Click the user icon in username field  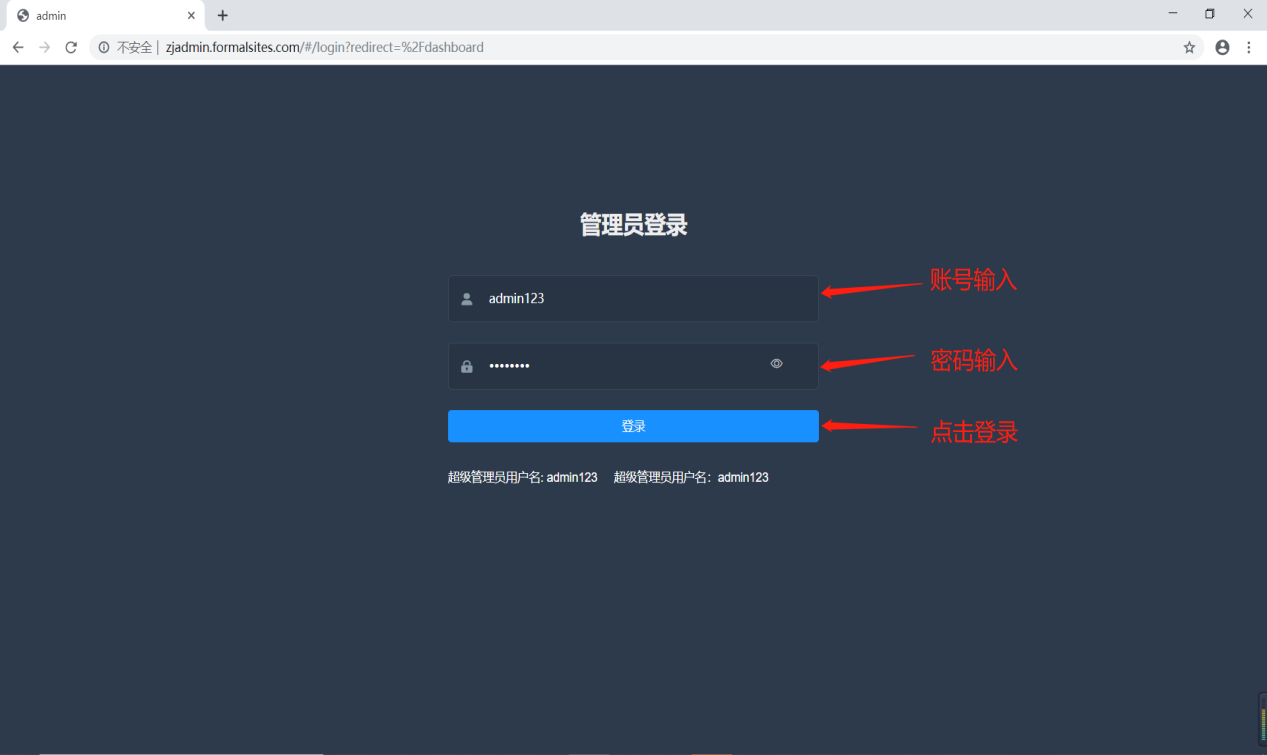pos(466,299)
